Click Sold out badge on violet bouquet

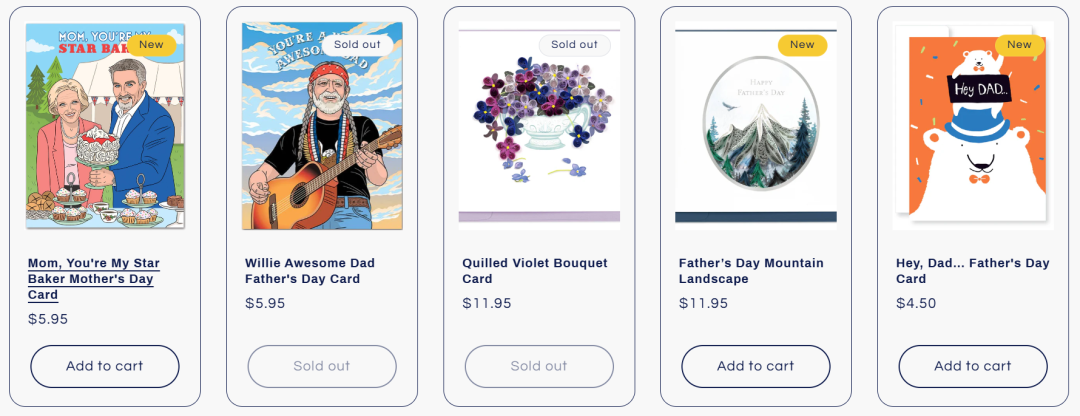(x=574, y=45)
